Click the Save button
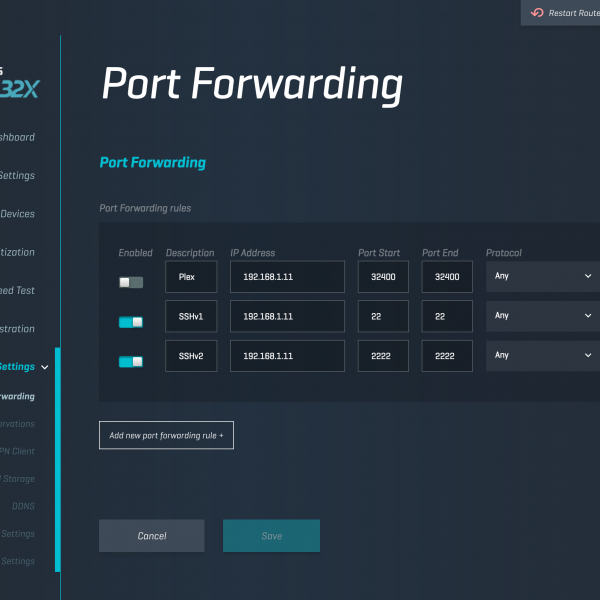 [271, 536]
